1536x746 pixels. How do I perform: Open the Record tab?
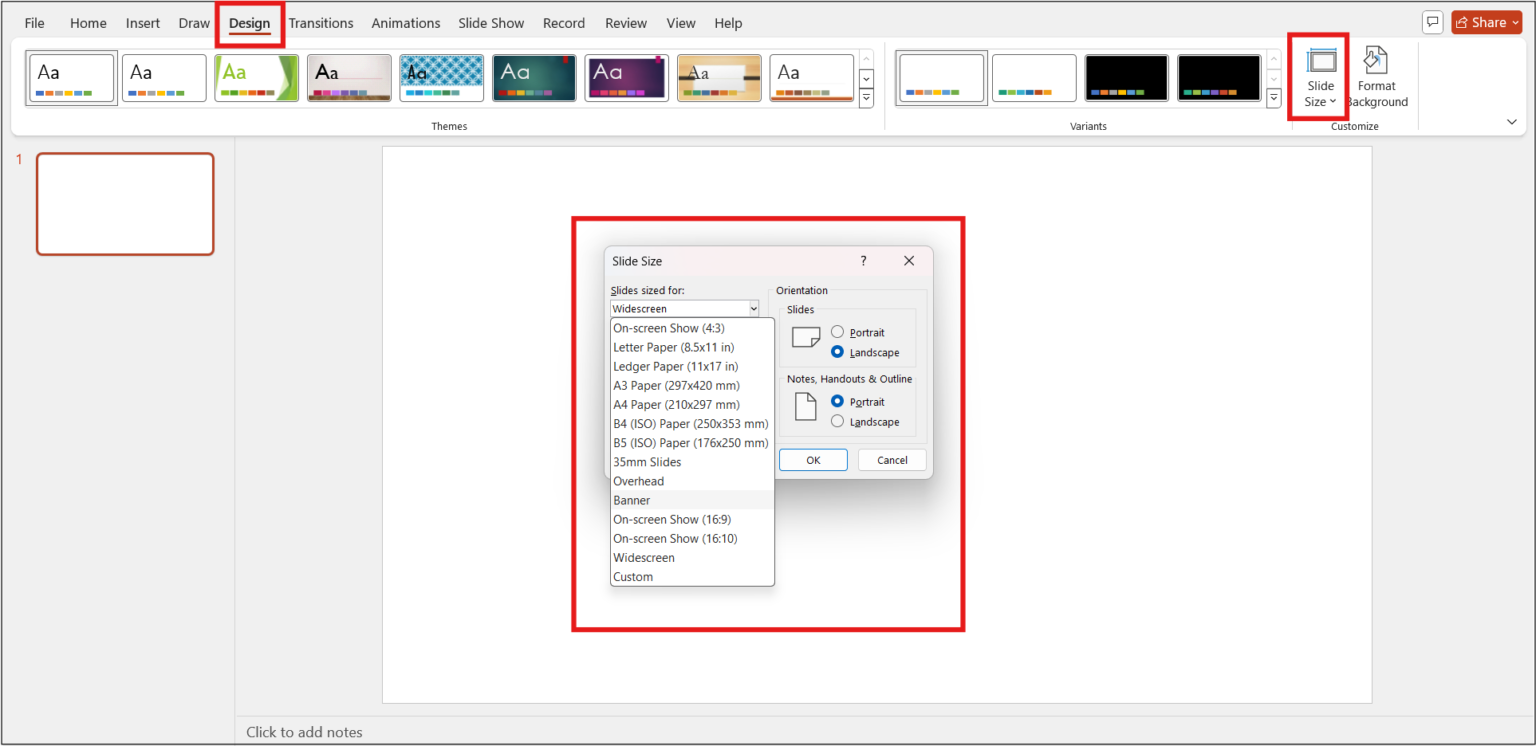pyautogui.click(x=563, y=22)
